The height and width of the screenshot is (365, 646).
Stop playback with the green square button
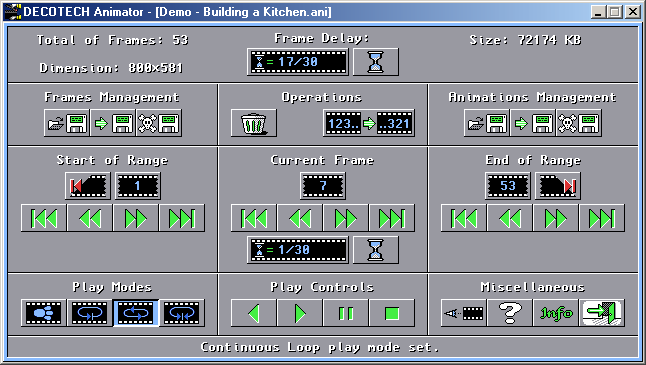click(x=392, y=313)
